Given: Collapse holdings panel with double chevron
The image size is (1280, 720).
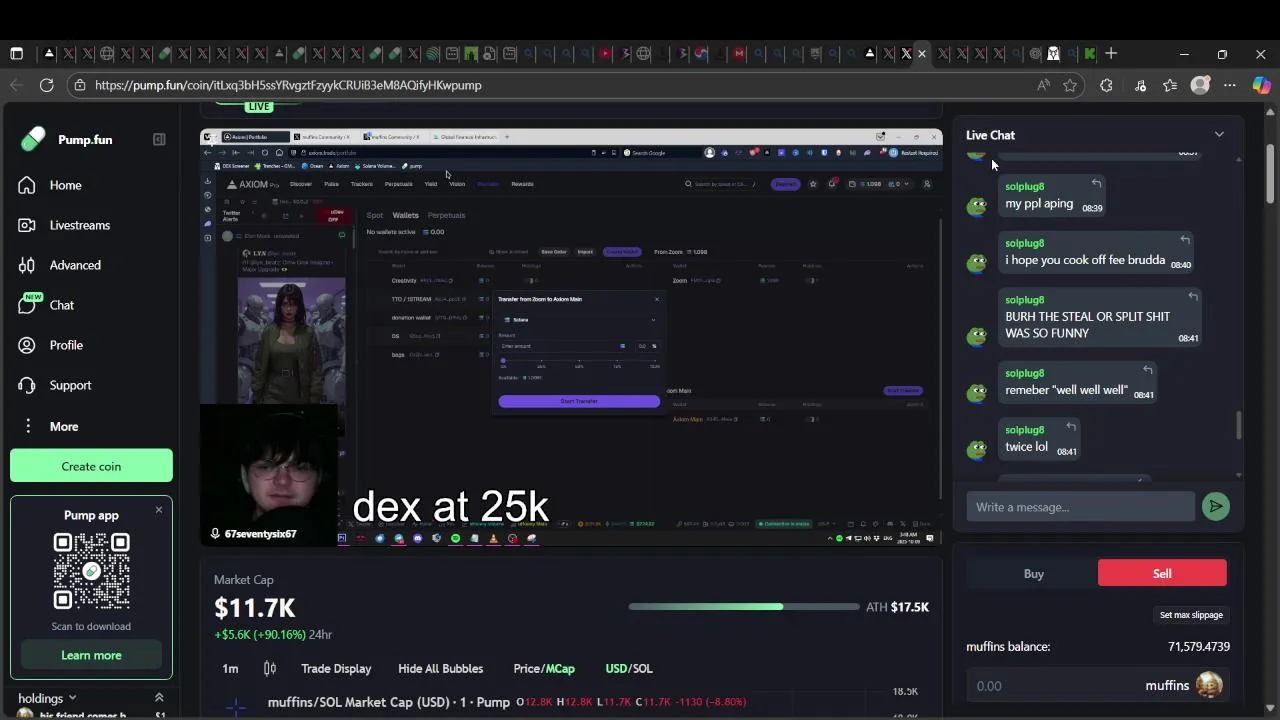Looking at the screenshot, I should click(158, 697).
